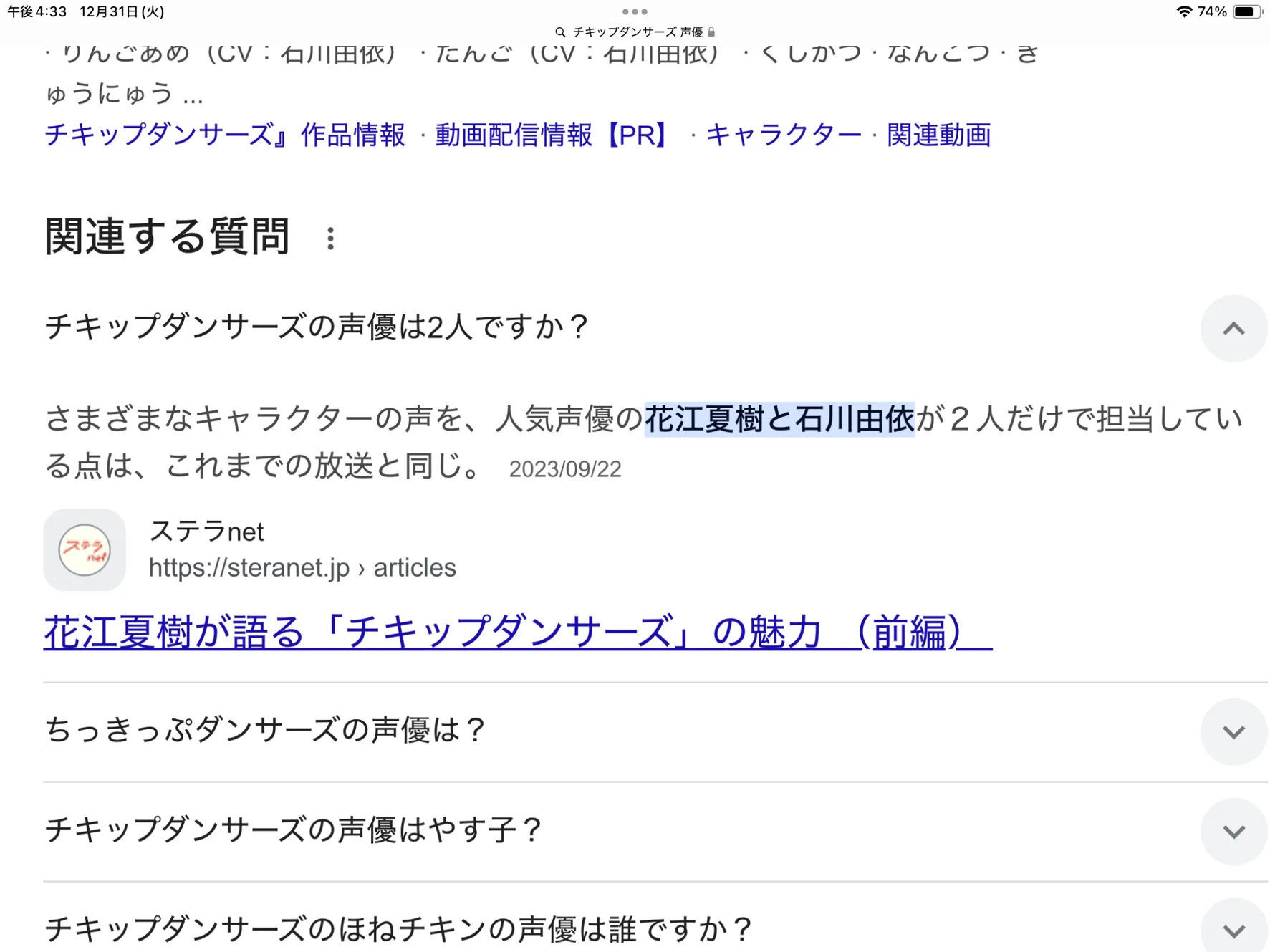Tap the ステラnet site name
The height and width of the screenshot is (952, 1270).
click(206, 532)
